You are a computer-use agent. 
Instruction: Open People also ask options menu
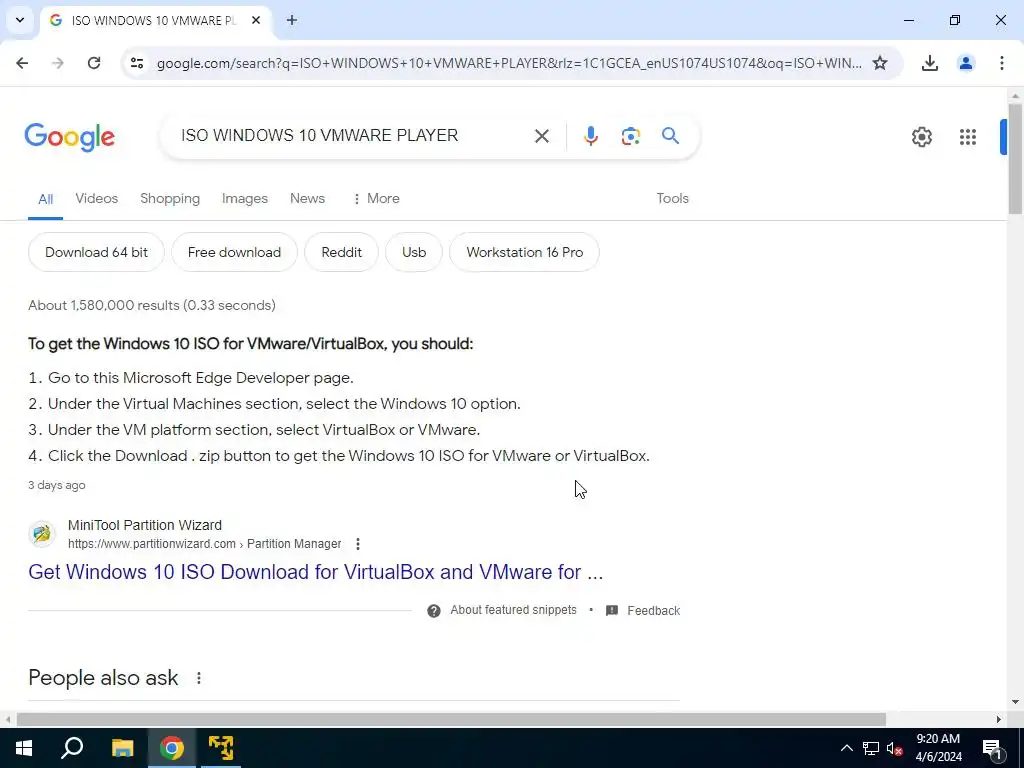click(199, 679)
